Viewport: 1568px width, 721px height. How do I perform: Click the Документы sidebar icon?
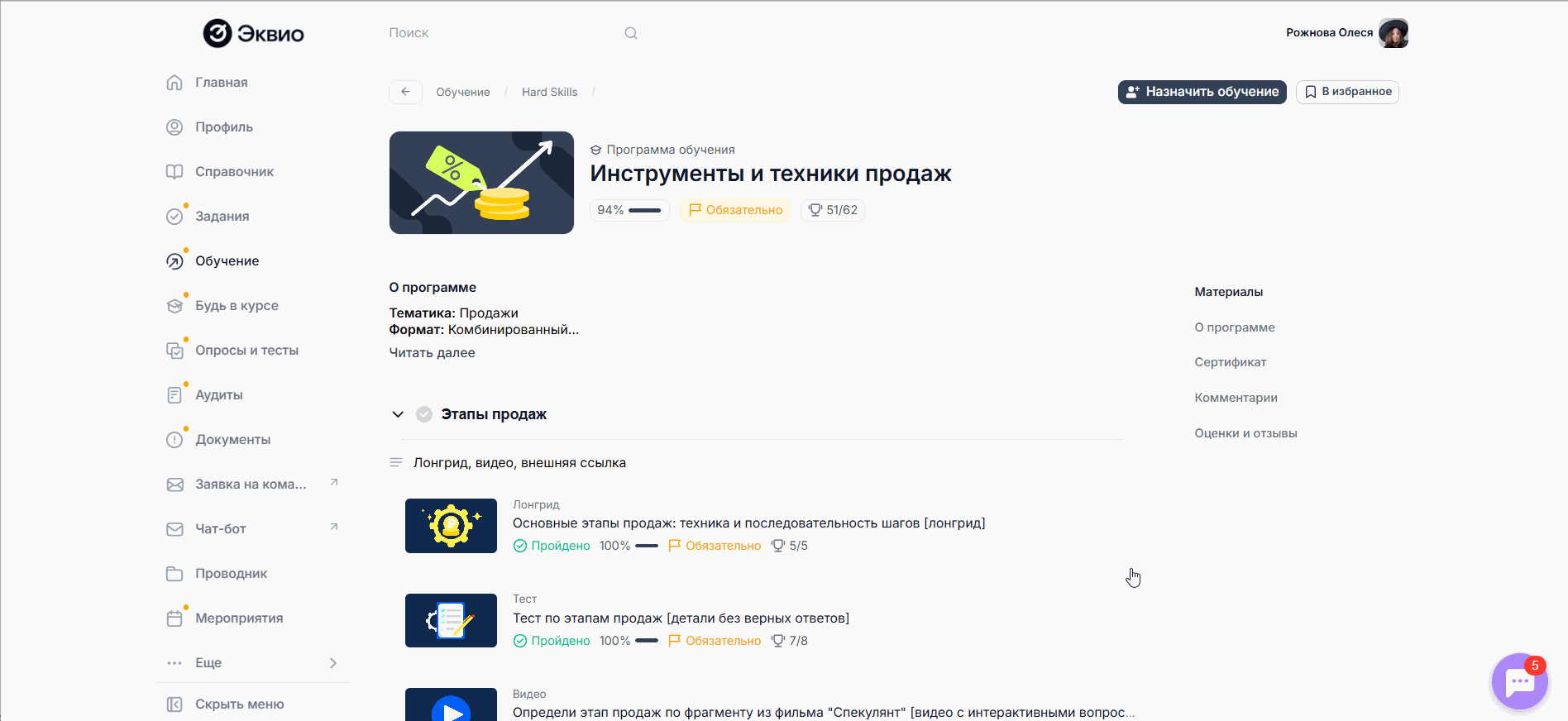coord(174,440)
